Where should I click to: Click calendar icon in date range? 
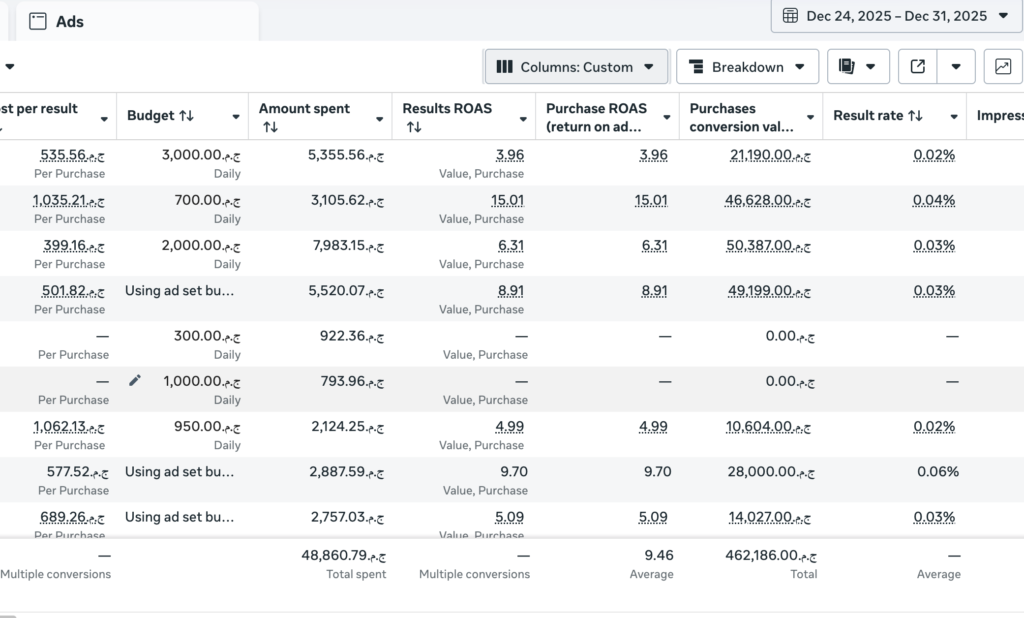click(790, 16)
